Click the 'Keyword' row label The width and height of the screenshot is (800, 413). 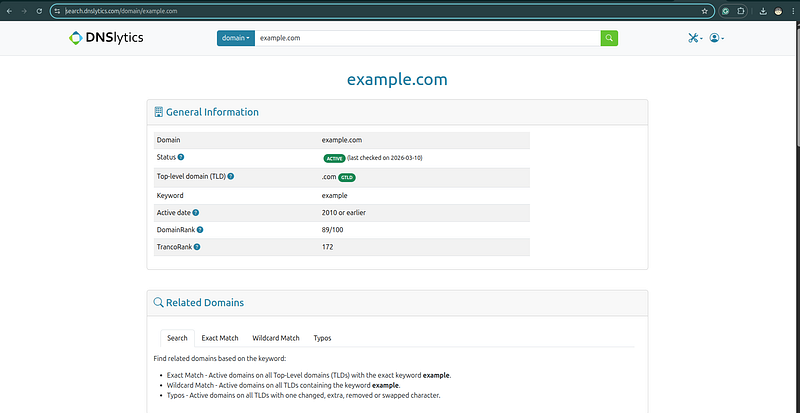(x=170, y=196)
